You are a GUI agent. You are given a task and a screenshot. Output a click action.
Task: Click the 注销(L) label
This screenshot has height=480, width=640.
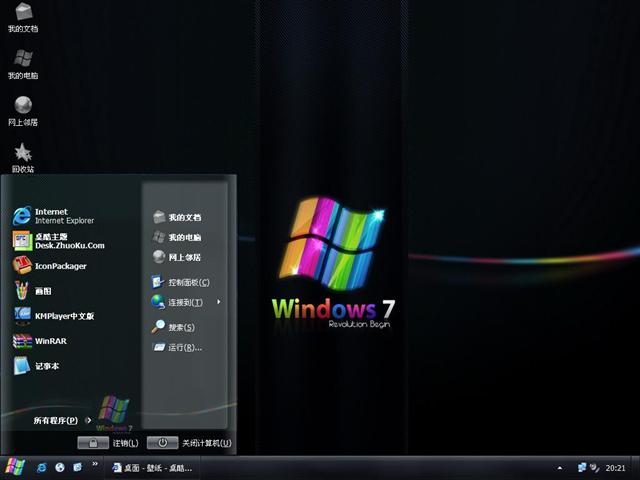126,443
